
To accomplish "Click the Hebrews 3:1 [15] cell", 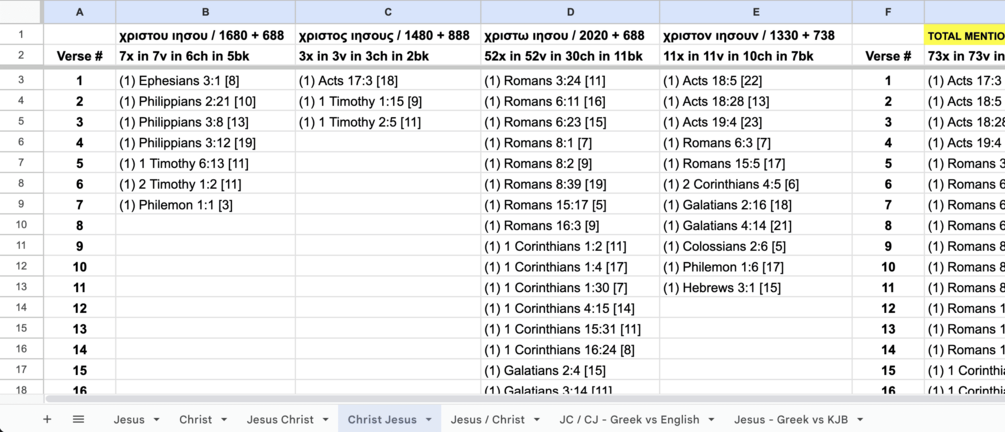I will pos(755,288).
